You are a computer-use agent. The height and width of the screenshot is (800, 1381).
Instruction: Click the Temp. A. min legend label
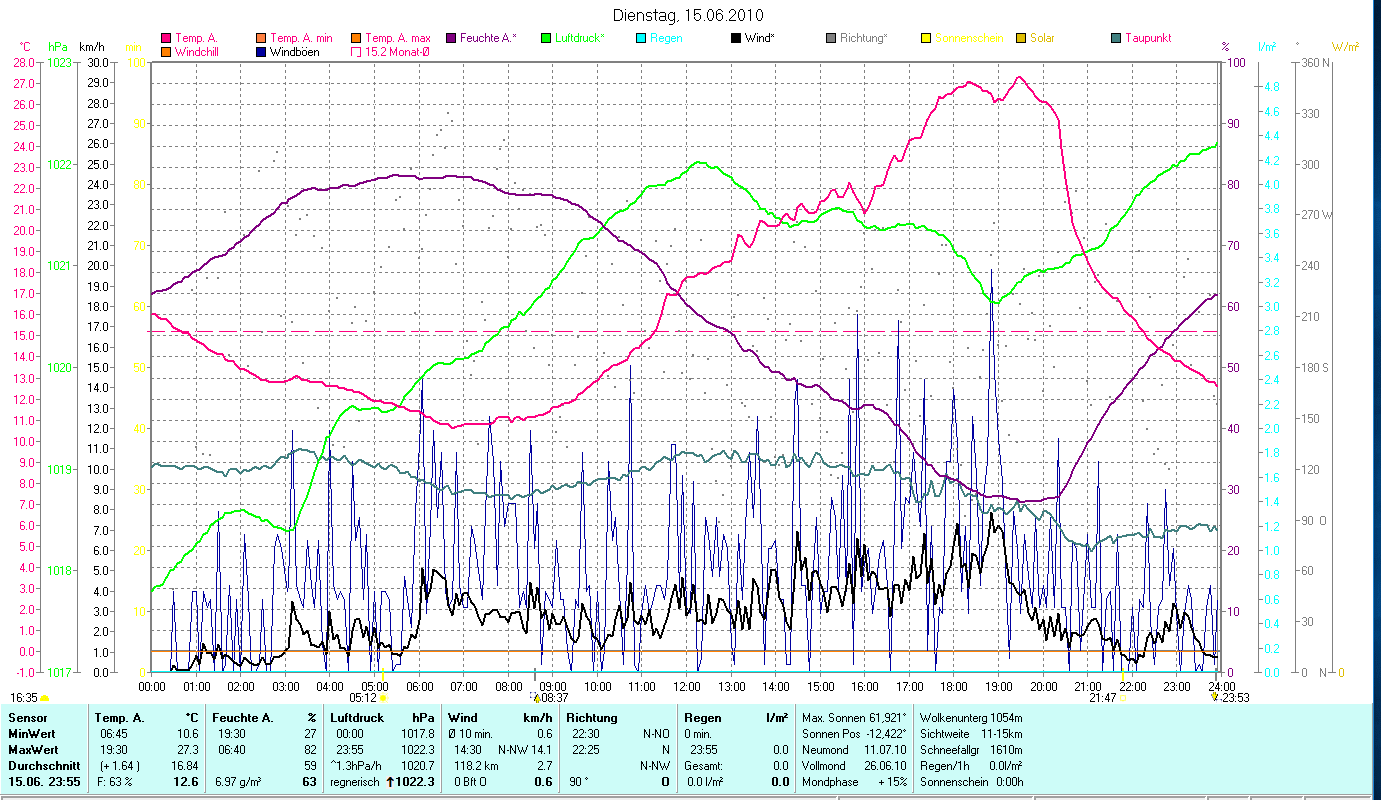click(301, 38)
